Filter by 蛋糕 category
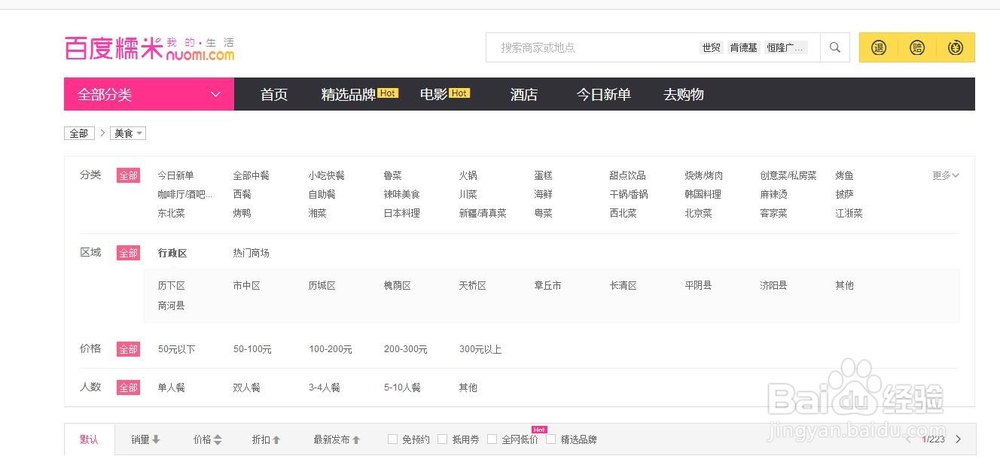This screenshot has width=1000, height=465. pos(543,175)
